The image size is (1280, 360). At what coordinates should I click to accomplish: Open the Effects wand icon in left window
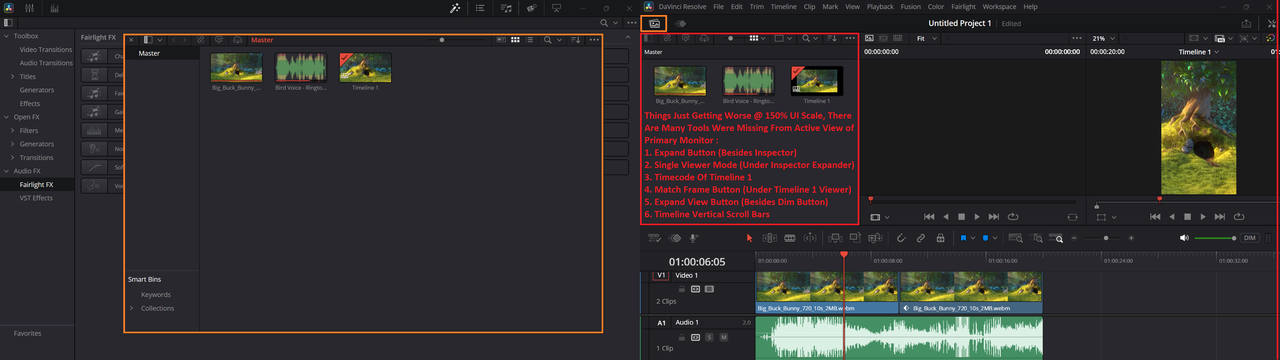454,8
